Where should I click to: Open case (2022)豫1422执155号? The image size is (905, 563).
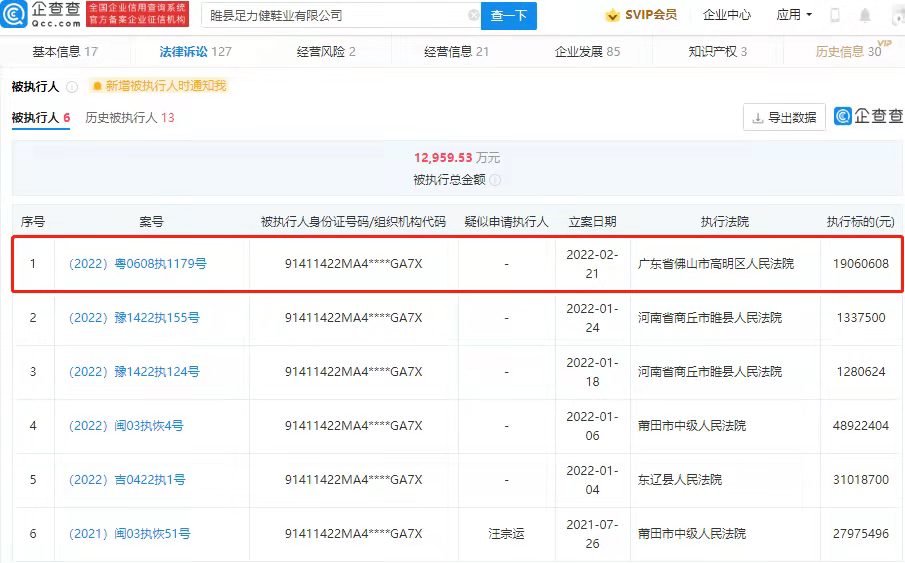point(134,318)
